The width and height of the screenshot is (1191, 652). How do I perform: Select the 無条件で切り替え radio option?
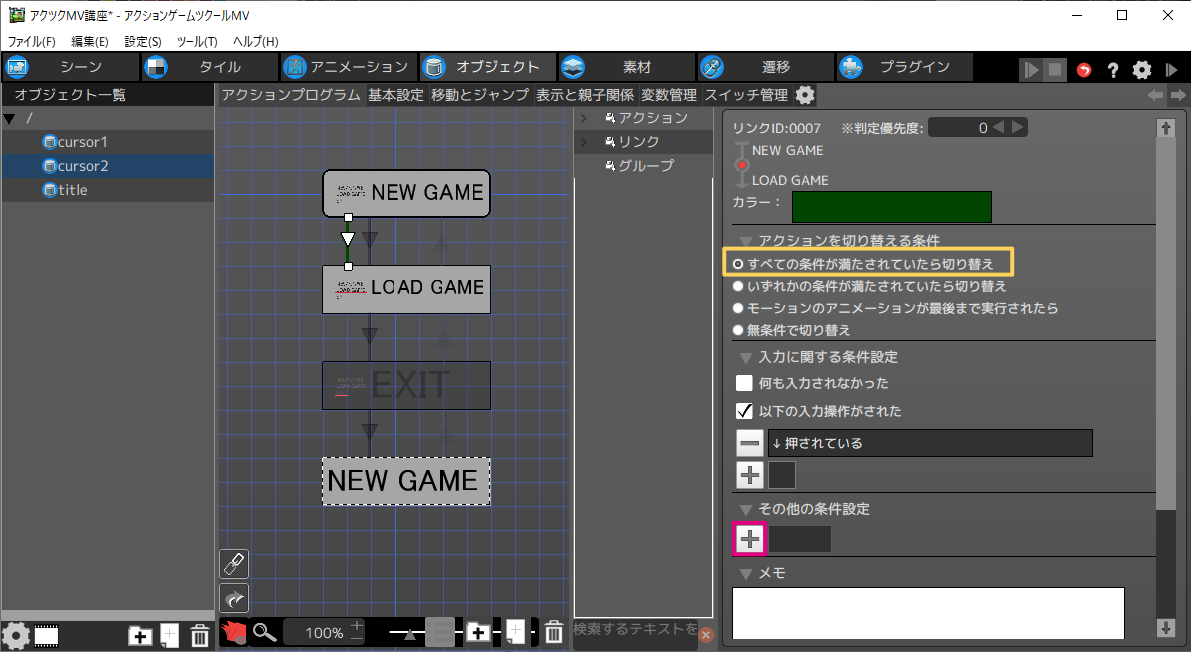click(738, 330)
